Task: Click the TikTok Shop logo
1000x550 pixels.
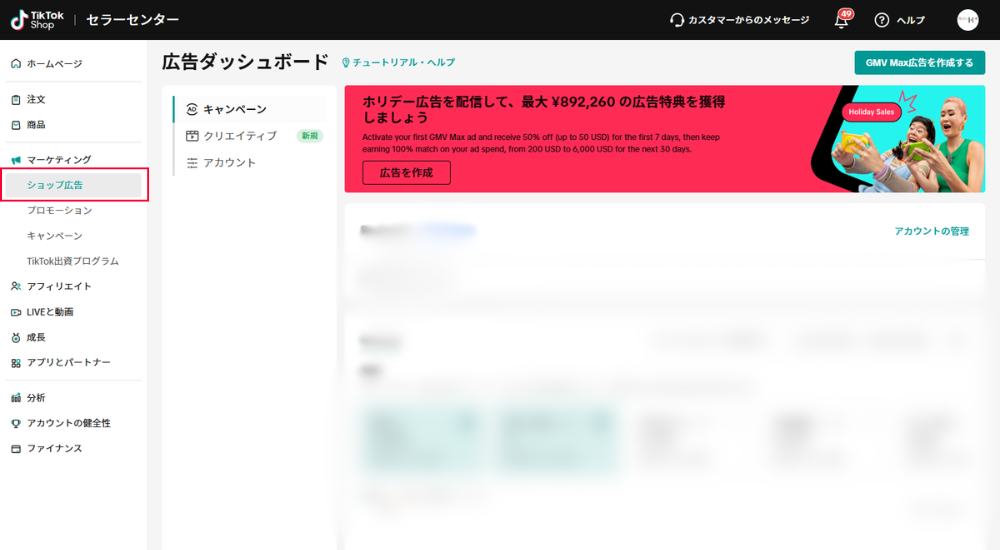Action: pyautogui.click(x=37, y=20)
